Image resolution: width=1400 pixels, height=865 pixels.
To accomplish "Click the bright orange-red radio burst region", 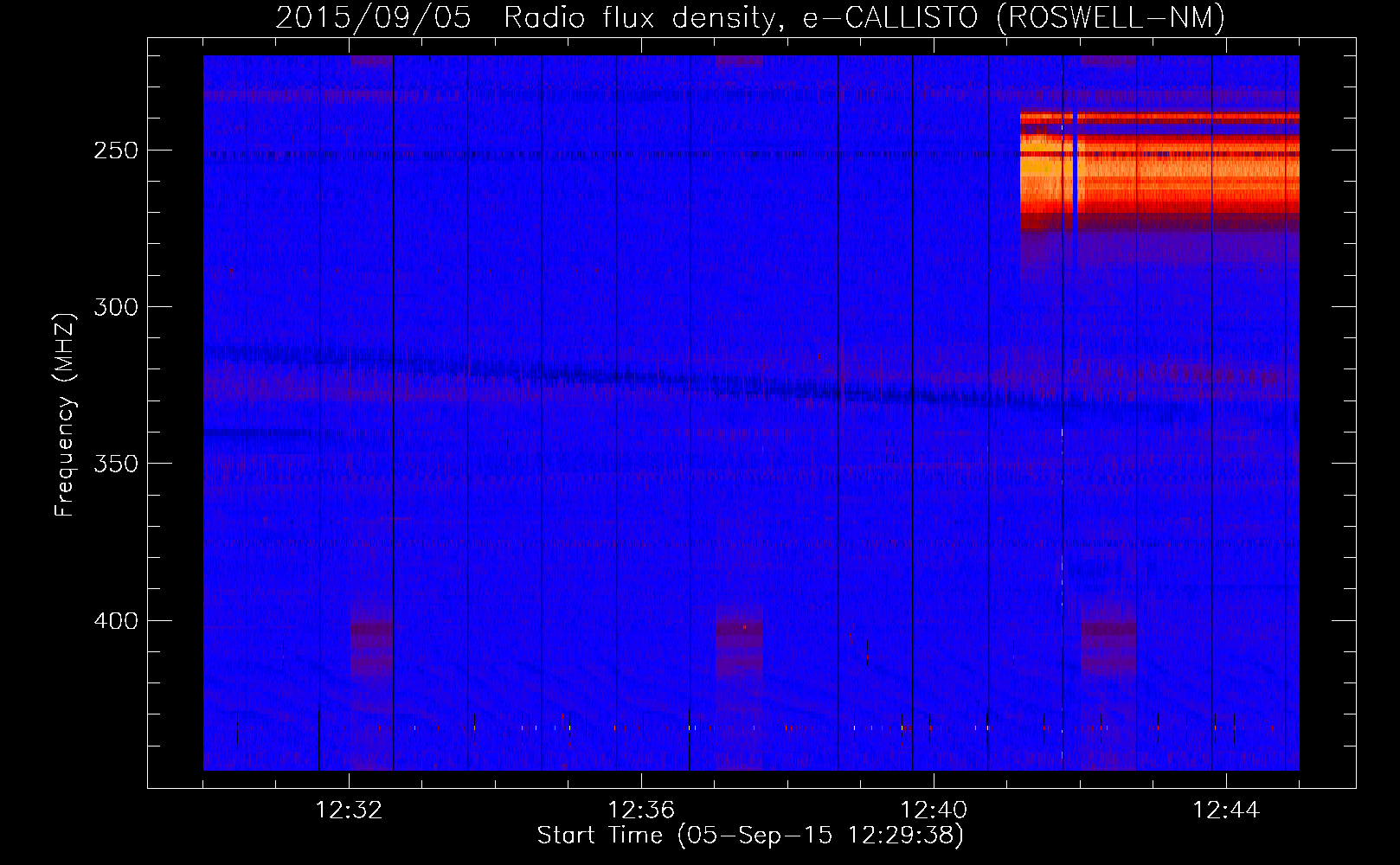I will pyautogui.click(x=1159, y=170).
